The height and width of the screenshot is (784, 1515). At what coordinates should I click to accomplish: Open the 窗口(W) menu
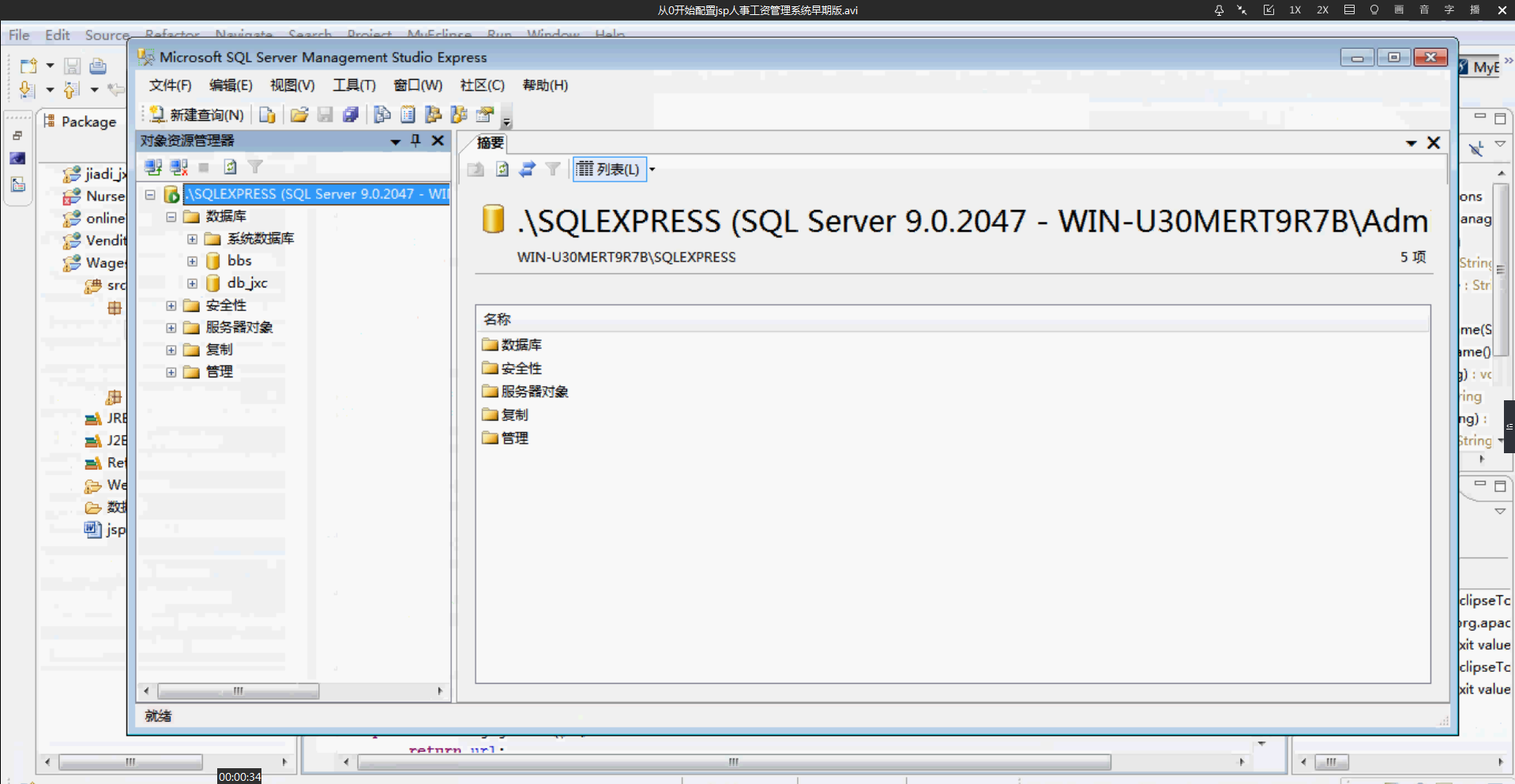tap(418, 84)
